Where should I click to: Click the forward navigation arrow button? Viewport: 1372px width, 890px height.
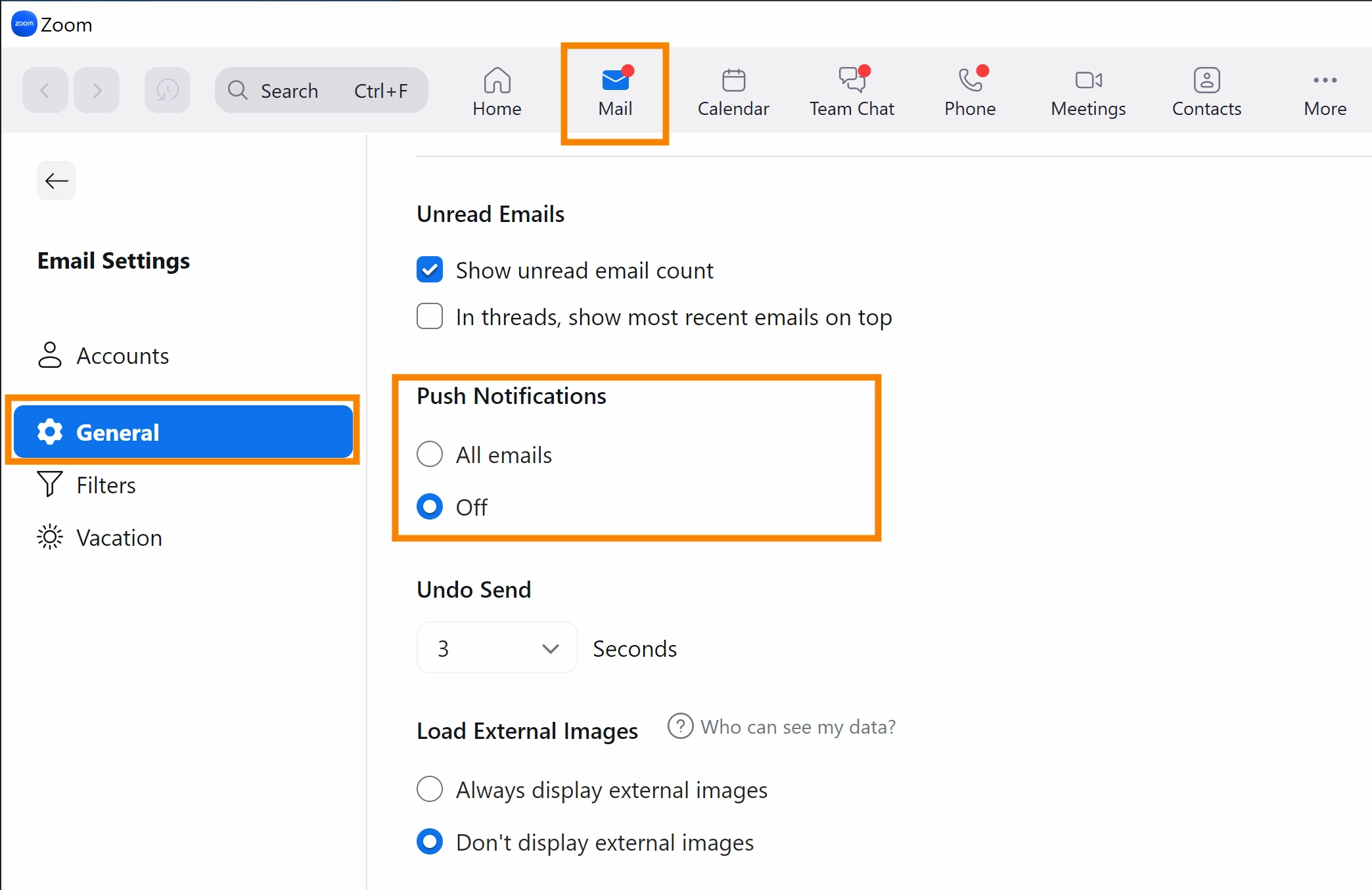pos(97,90)
